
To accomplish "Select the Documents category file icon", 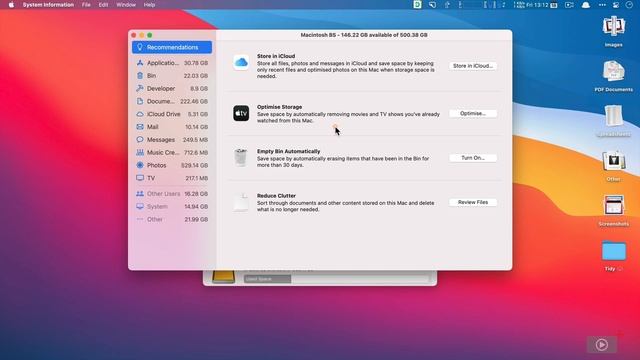I will [140, 101].
